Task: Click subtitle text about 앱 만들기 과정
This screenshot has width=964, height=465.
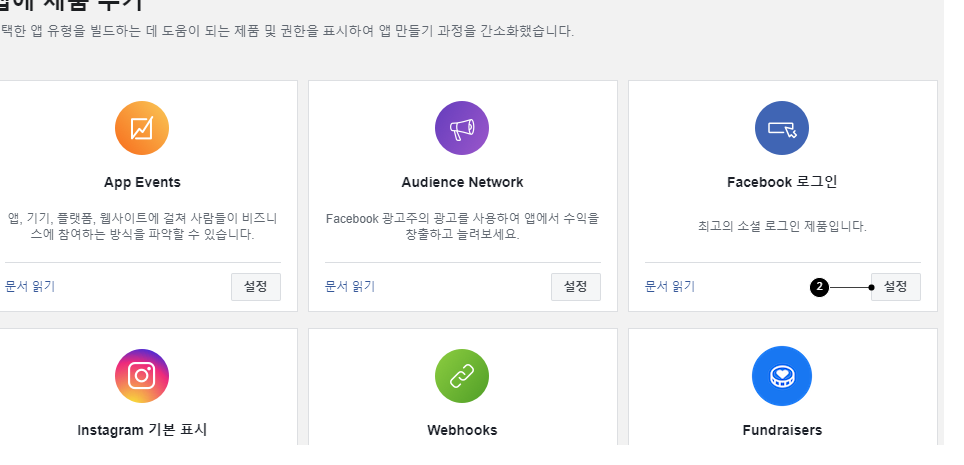Action: click(287, 31)
